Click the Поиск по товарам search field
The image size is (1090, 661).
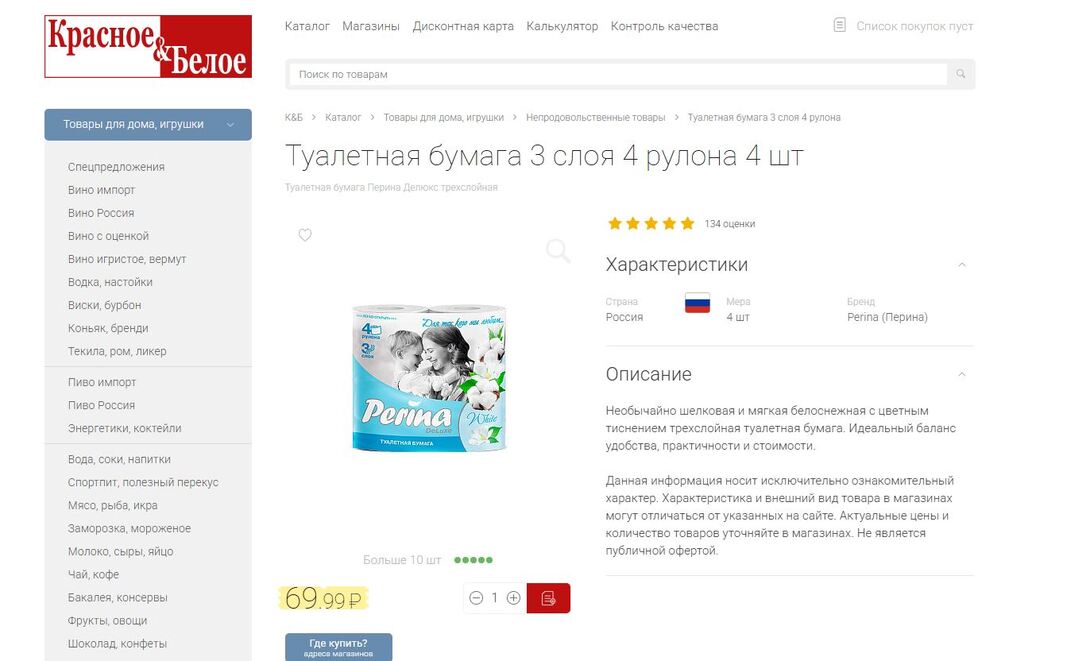[617, 74]
